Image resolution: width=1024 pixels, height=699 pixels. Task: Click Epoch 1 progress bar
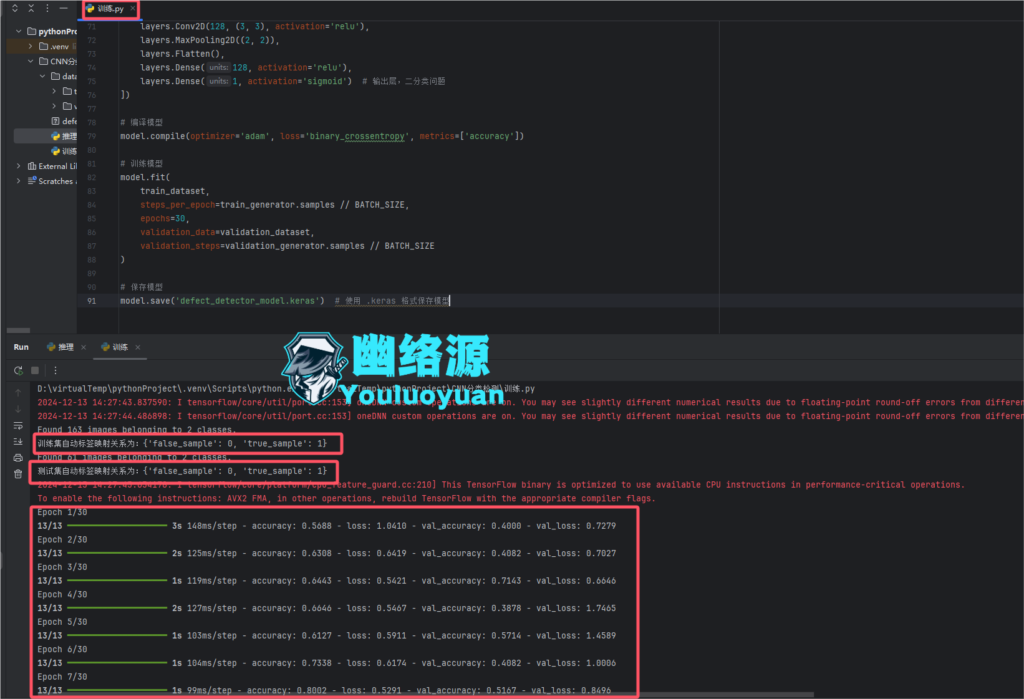(118, 526)
